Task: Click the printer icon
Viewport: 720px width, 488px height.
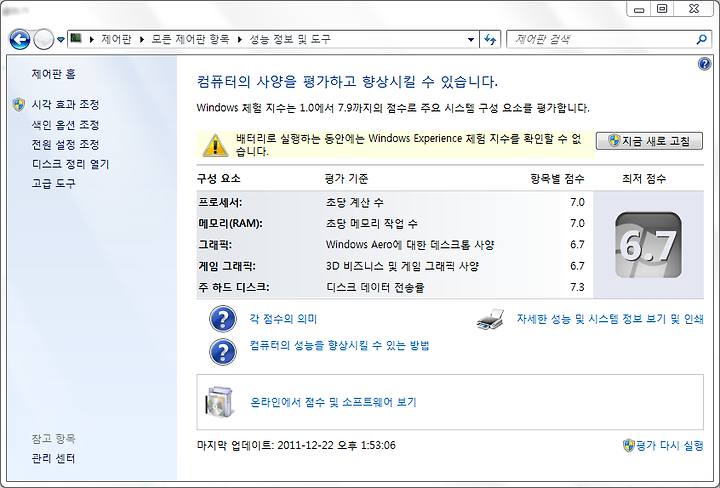Action: pyautogui.click(x=490, y=320)
